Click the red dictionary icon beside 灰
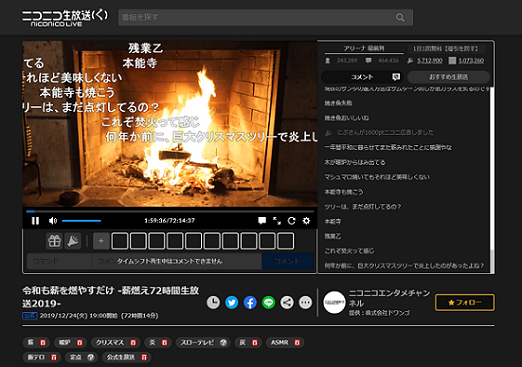The width and height of the screenshot is (522, 367). pos(255,343)
